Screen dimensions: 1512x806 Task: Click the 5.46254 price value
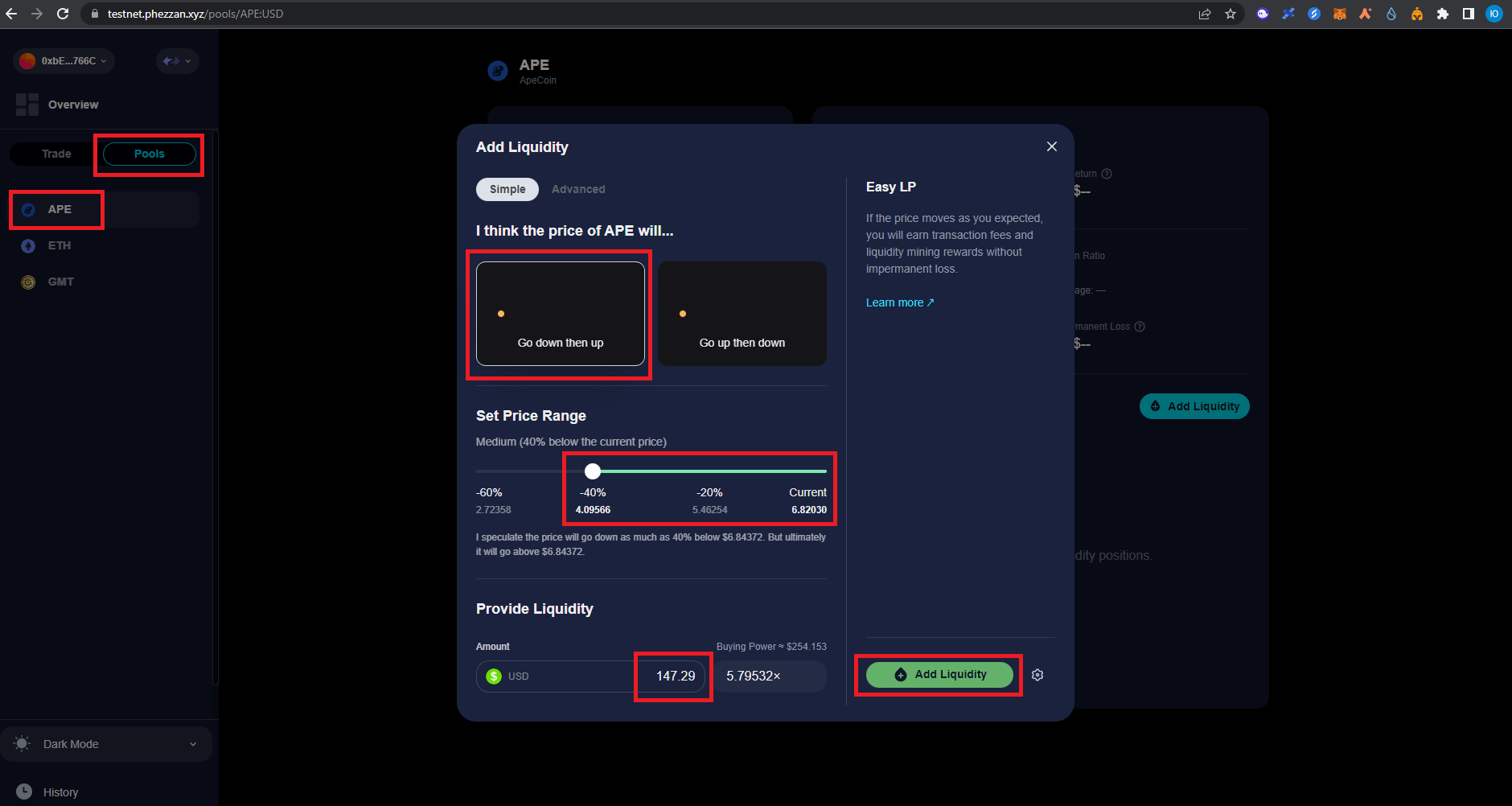(x=709, y=510)
